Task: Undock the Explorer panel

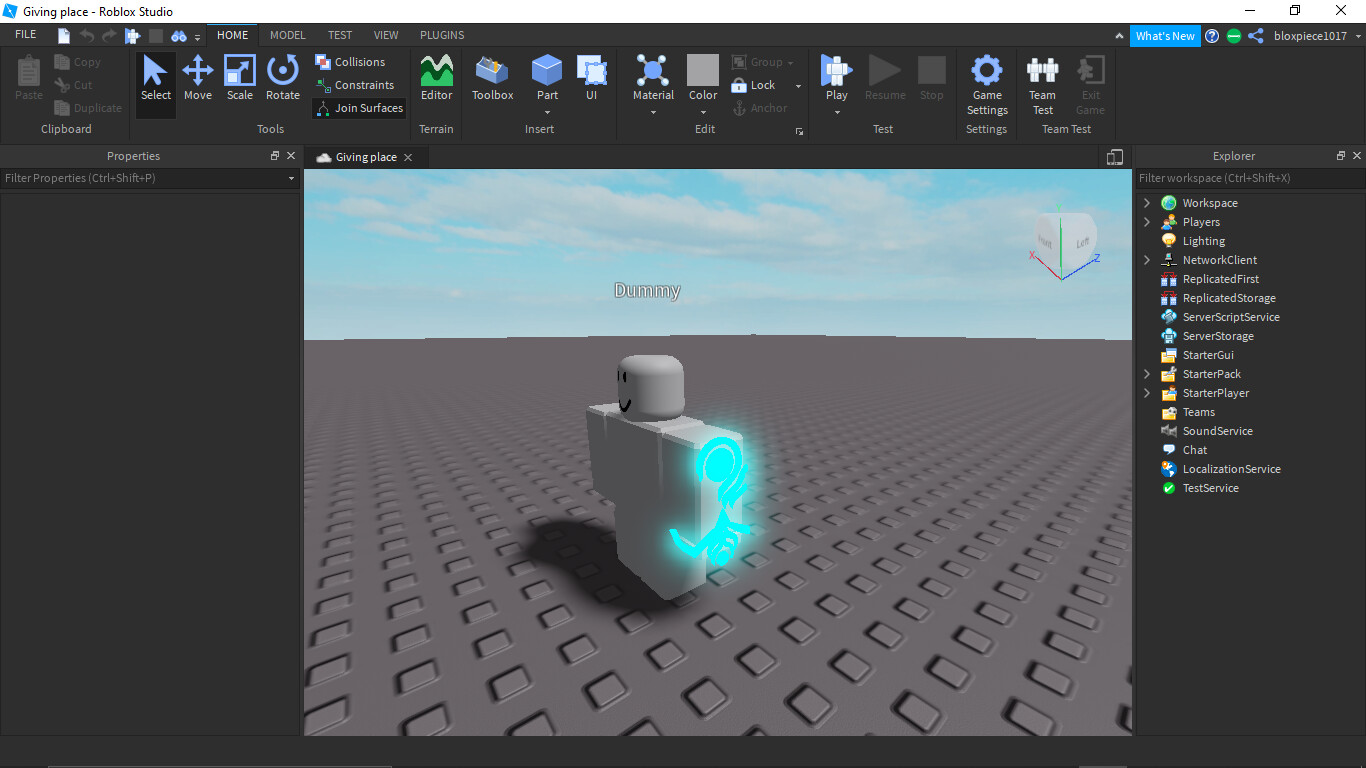Action: pyautogui.click(x=1341, y=156)
